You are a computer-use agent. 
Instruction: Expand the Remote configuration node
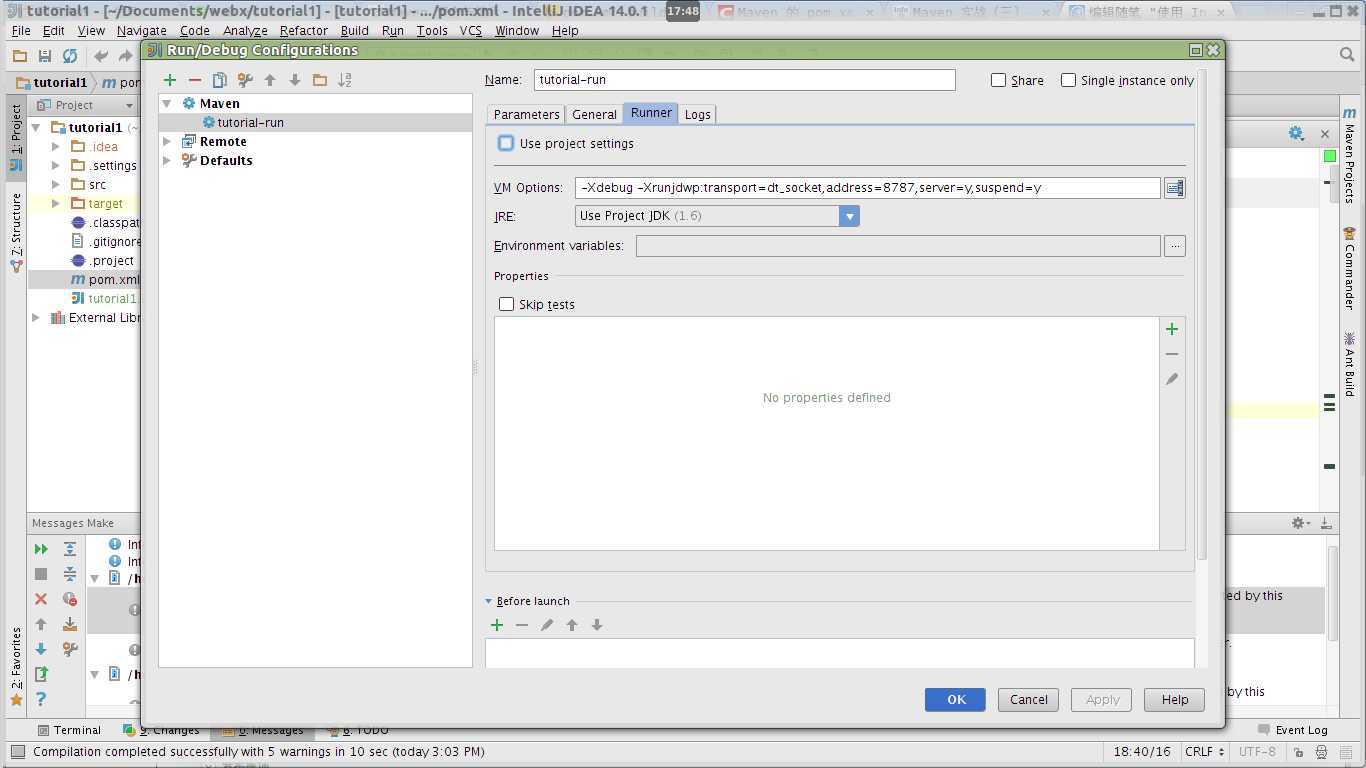click(167, 142)
